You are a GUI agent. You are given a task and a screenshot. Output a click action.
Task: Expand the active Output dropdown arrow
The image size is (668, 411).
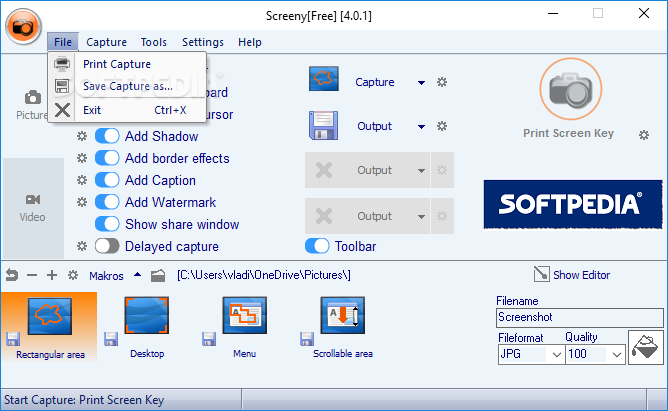point(421,126)
